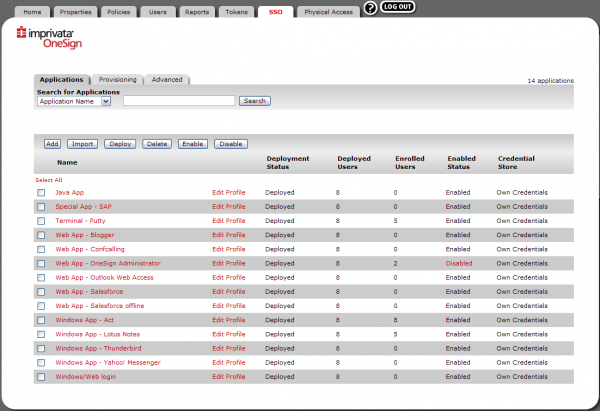This screenshot has width=600, height=411.
Task: Check the Web App - Confcalling checkbox
Action: [x=41, y=249]
